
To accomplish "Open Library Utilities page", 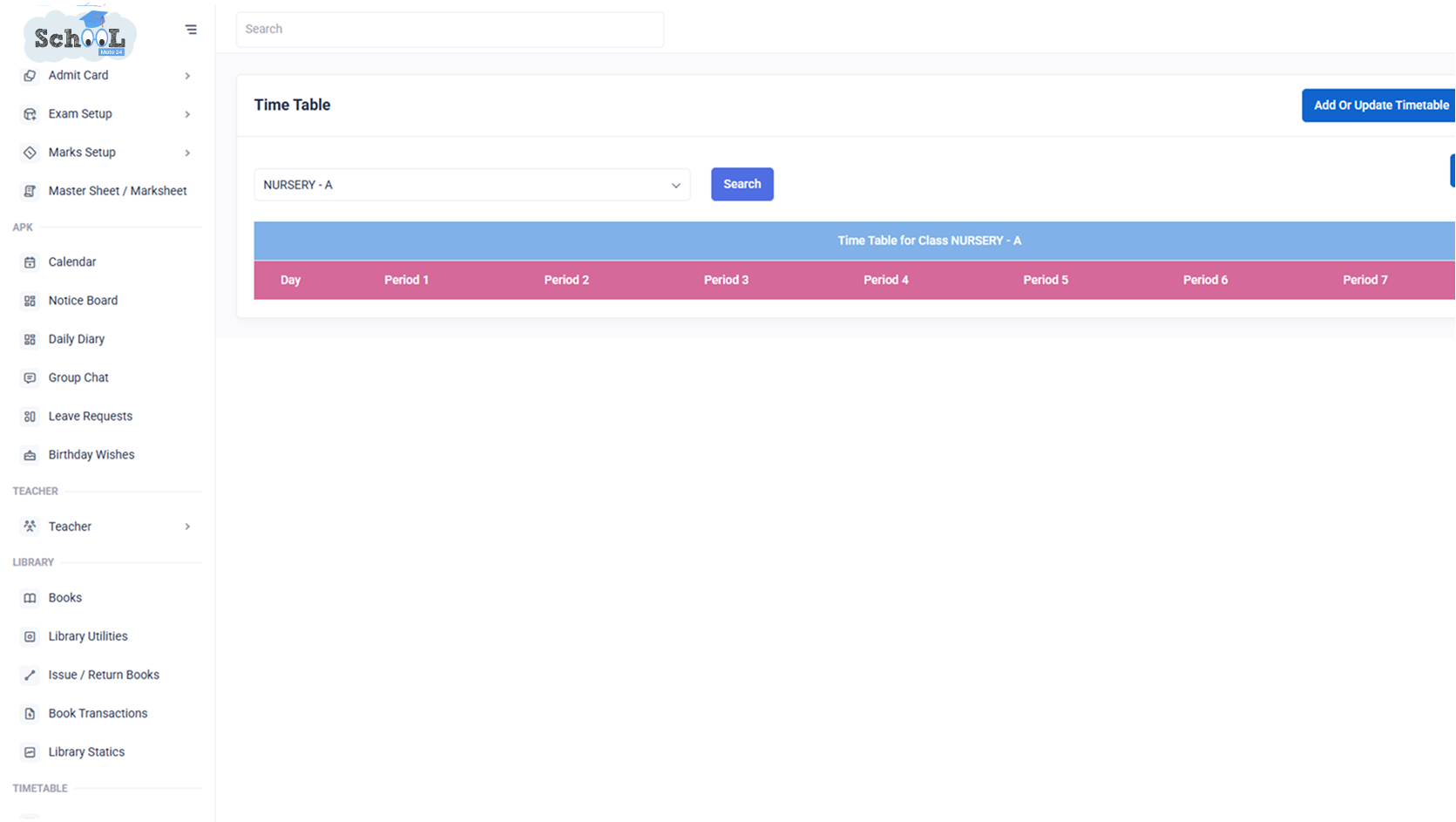I will 88,635.
